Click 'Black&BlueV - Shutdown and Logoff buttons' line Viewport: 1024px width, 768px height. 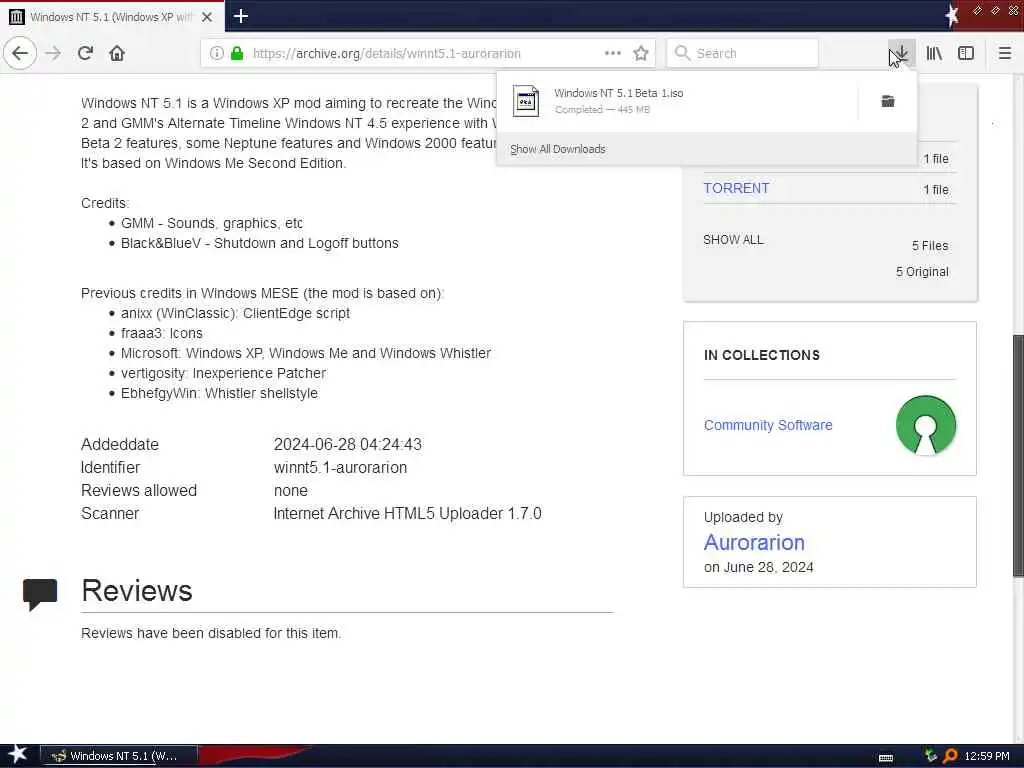click(x=259, y=243)
